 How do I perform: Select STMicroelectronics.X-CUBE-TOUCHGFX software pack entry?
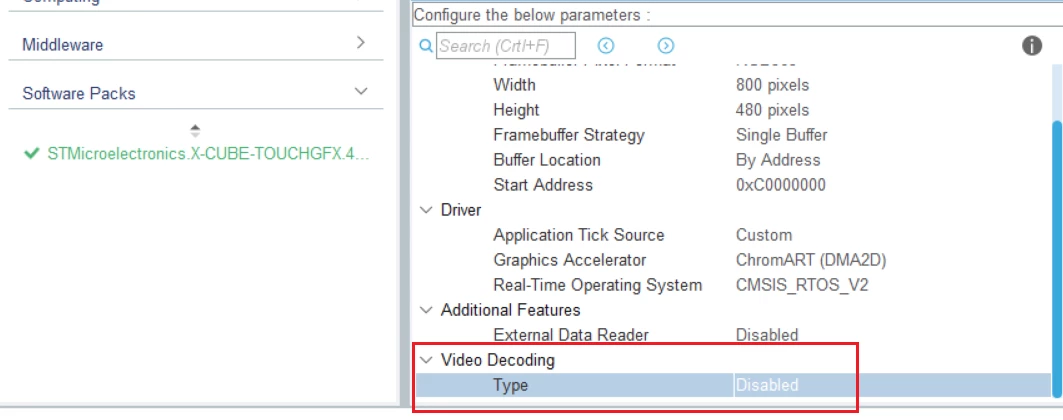(208, 154)
